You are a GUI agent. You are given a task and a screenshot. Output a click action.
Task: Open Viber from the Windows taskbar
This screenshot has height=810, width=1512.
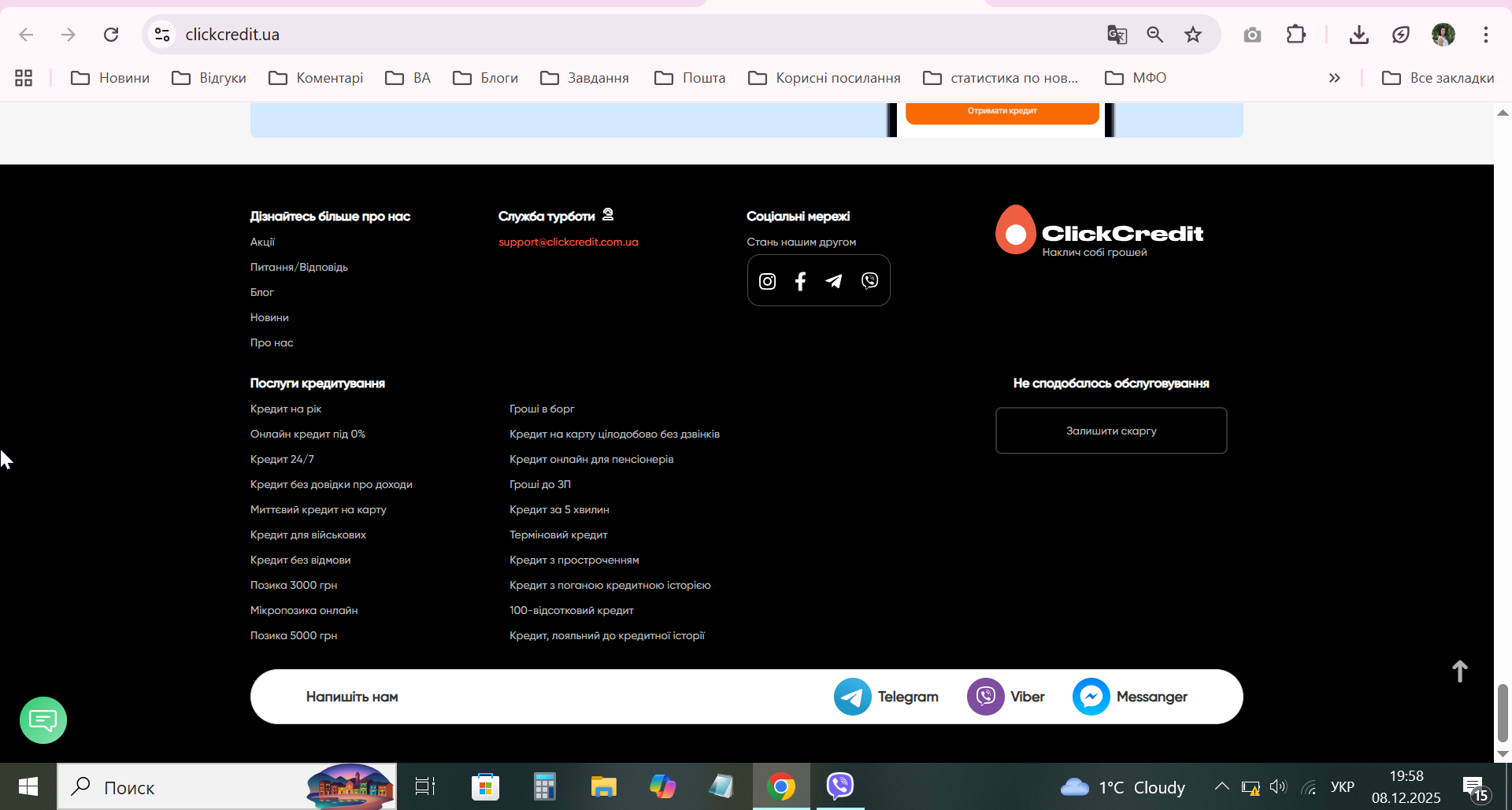(840, 786)
